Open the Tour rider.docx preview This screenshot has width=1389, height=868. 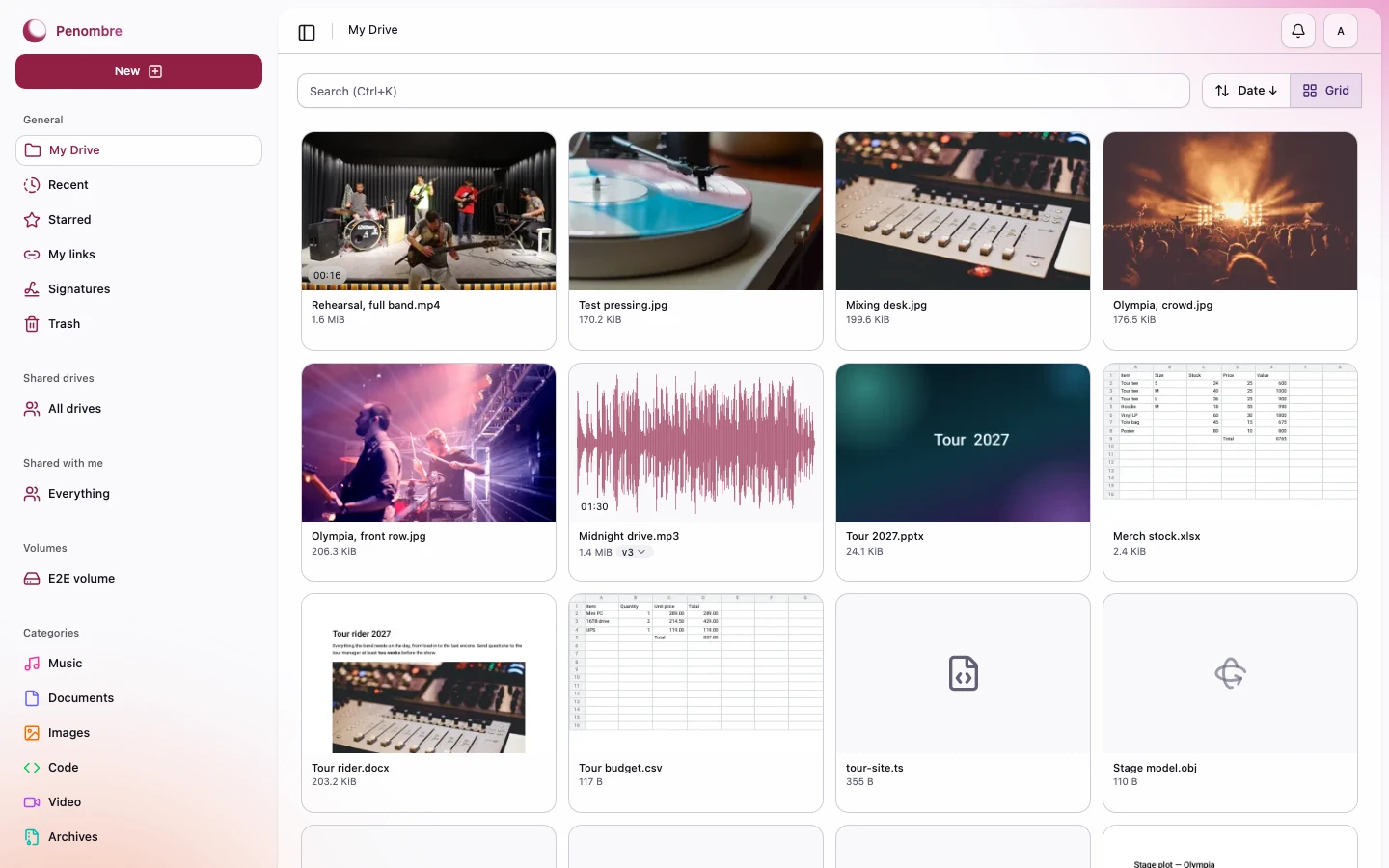coord(428,673)
